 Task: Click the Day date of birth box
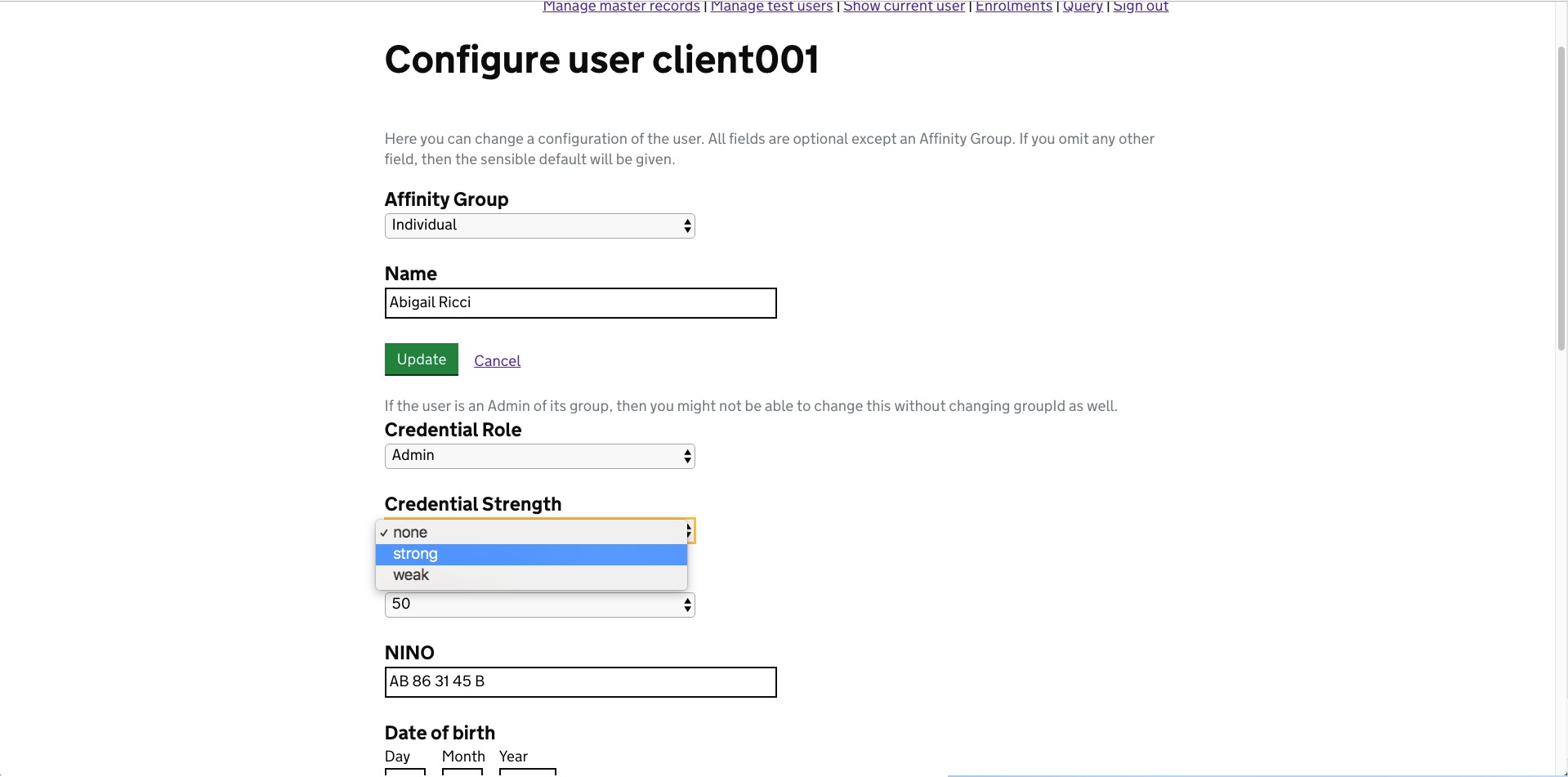(405, 772)
